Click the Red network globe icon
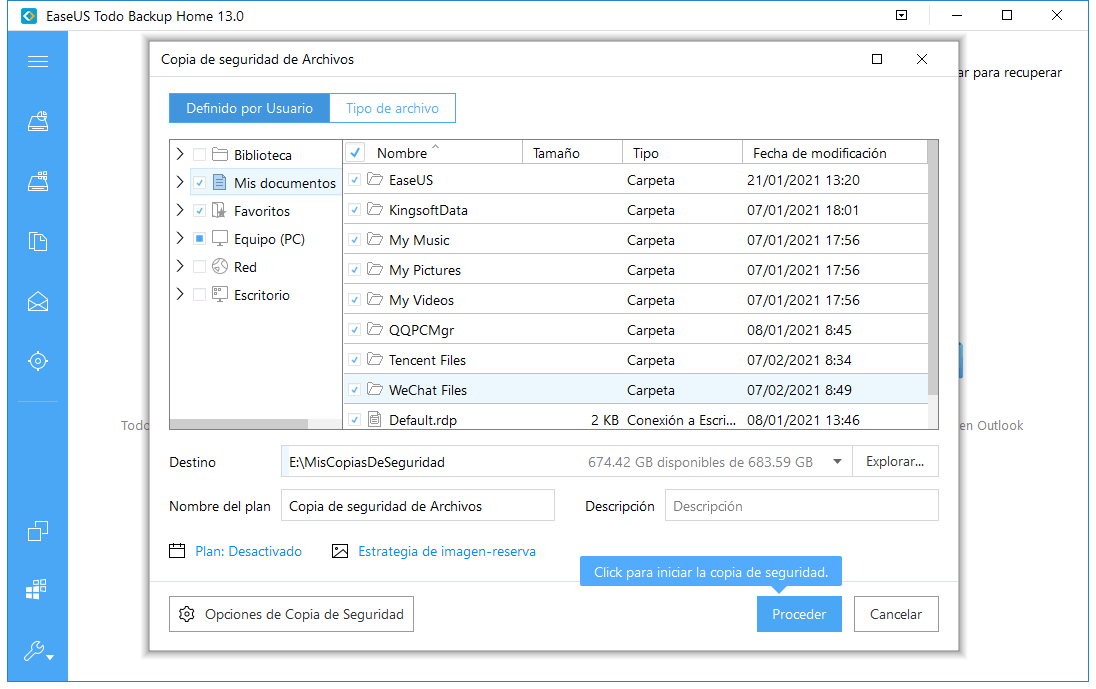This screenshot has height=689, width=1096. click(x=220, y=266)
